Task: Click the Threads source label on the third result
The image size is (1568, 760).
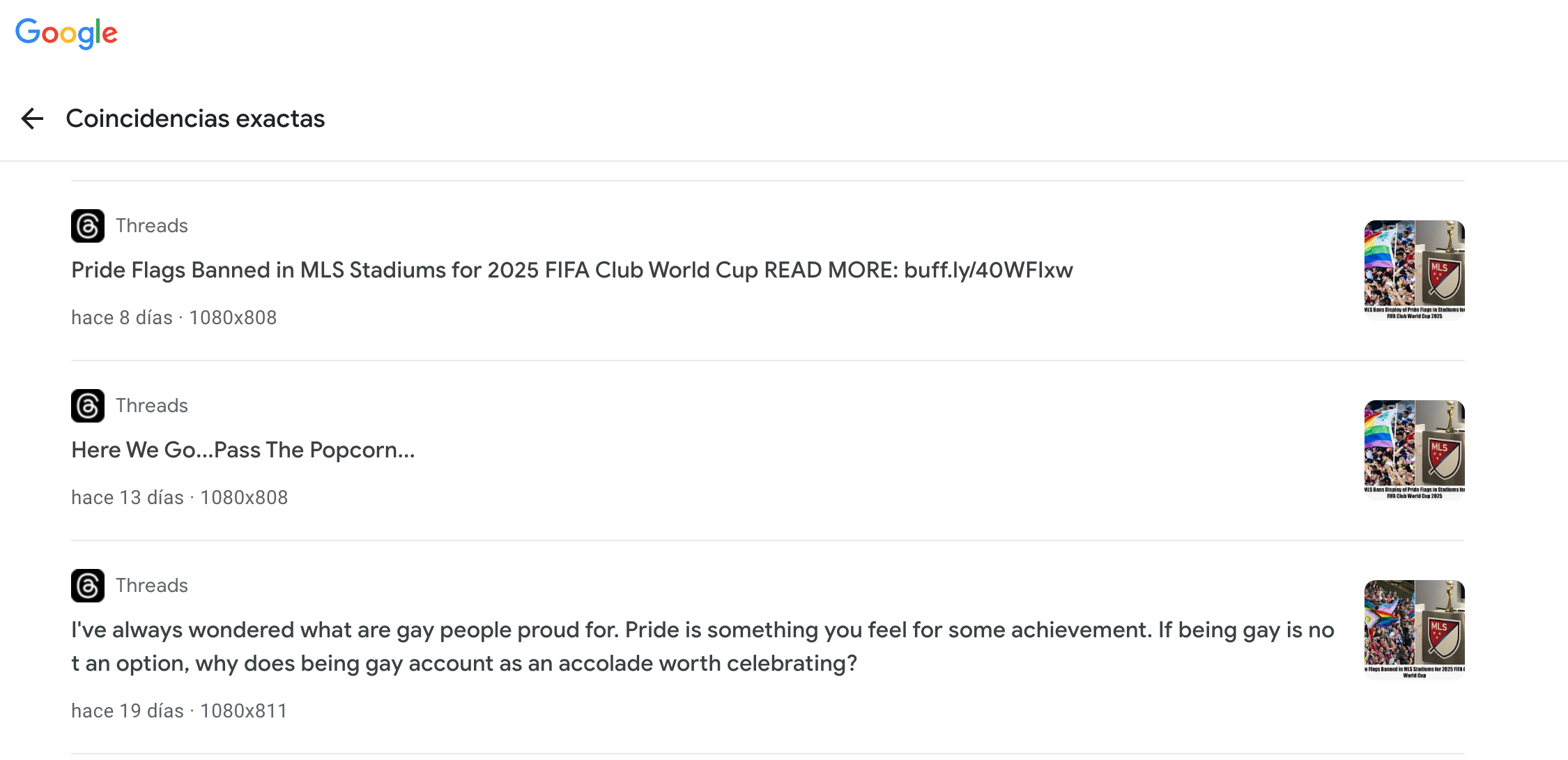Action: [x=152, y=586]
